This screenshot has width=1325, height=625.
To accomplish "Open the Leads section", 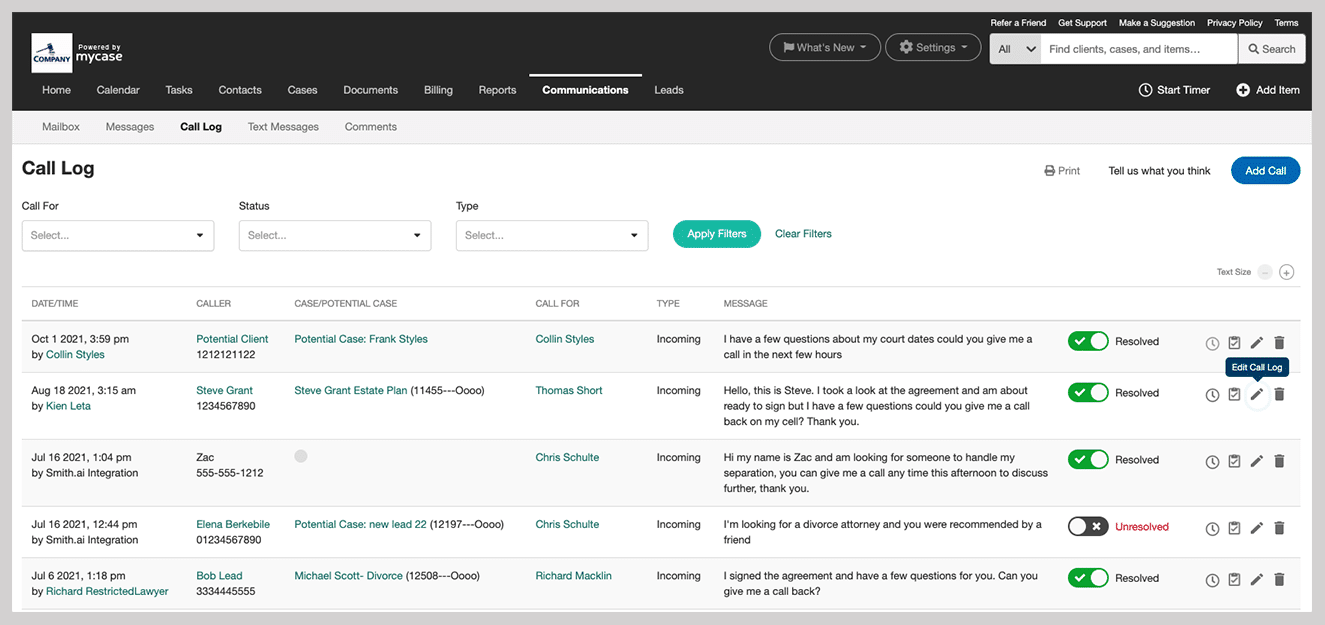I will [668, 89].
